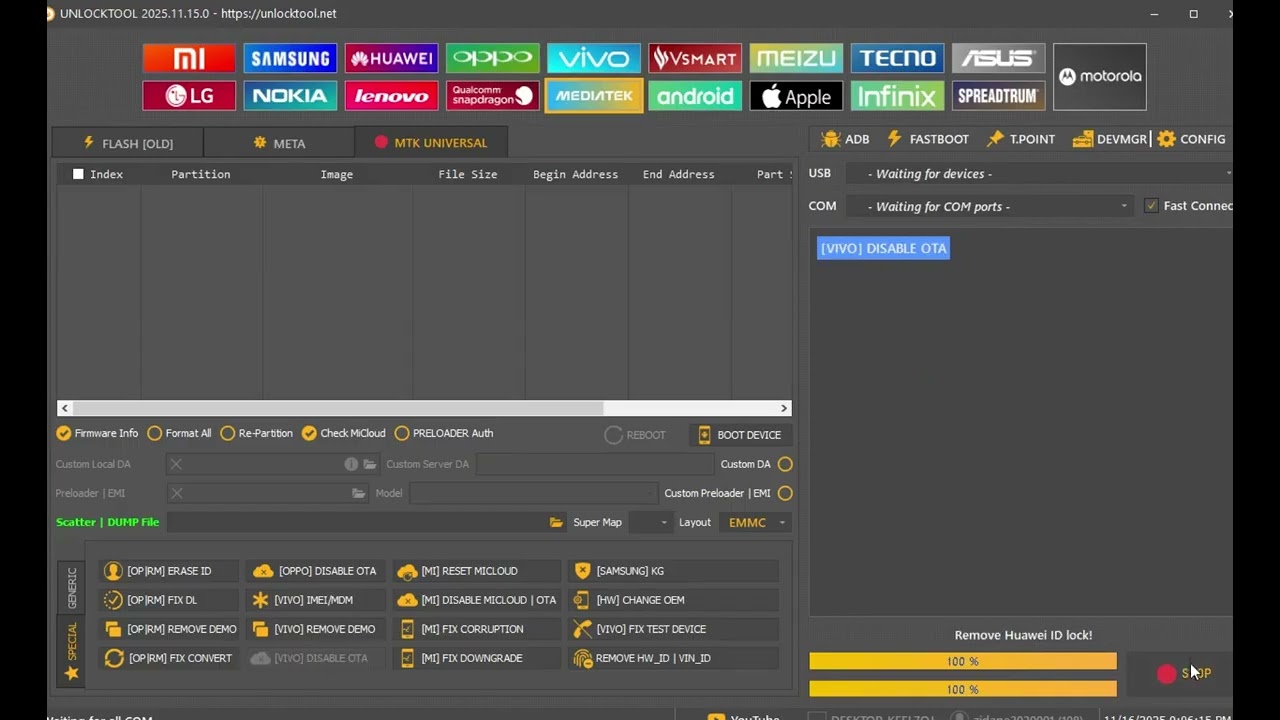
Task: Open the ADB tools
Action: click(845, 139)
